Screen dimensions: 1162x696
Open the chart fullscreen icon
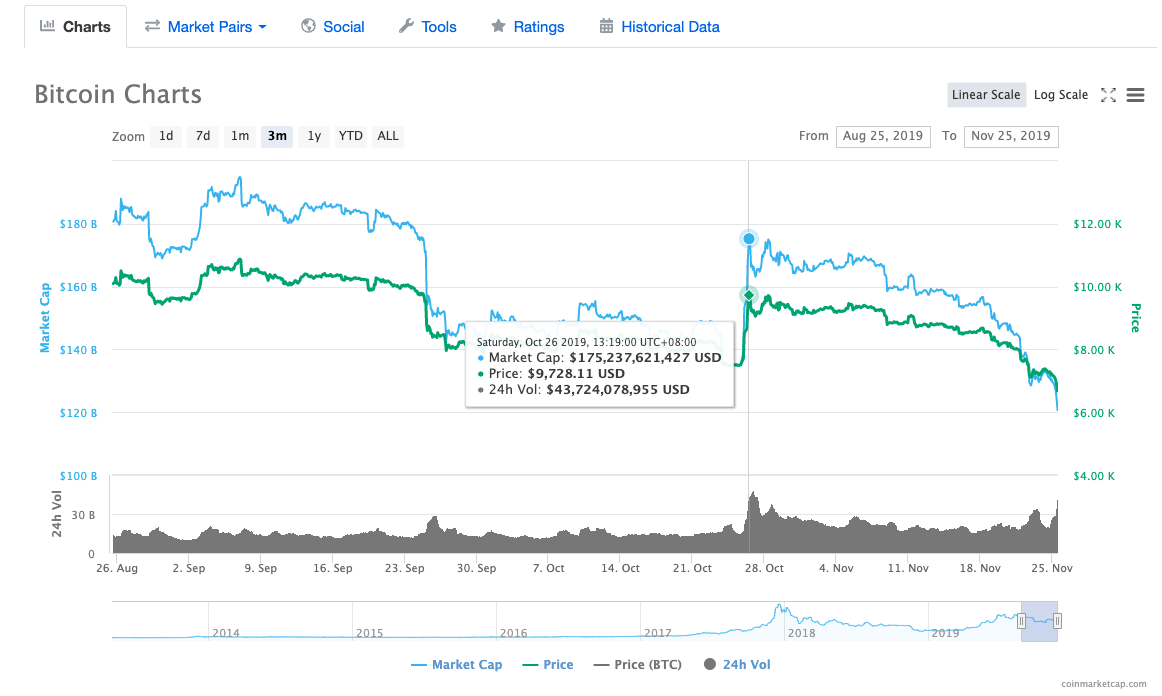point(1108,95)
